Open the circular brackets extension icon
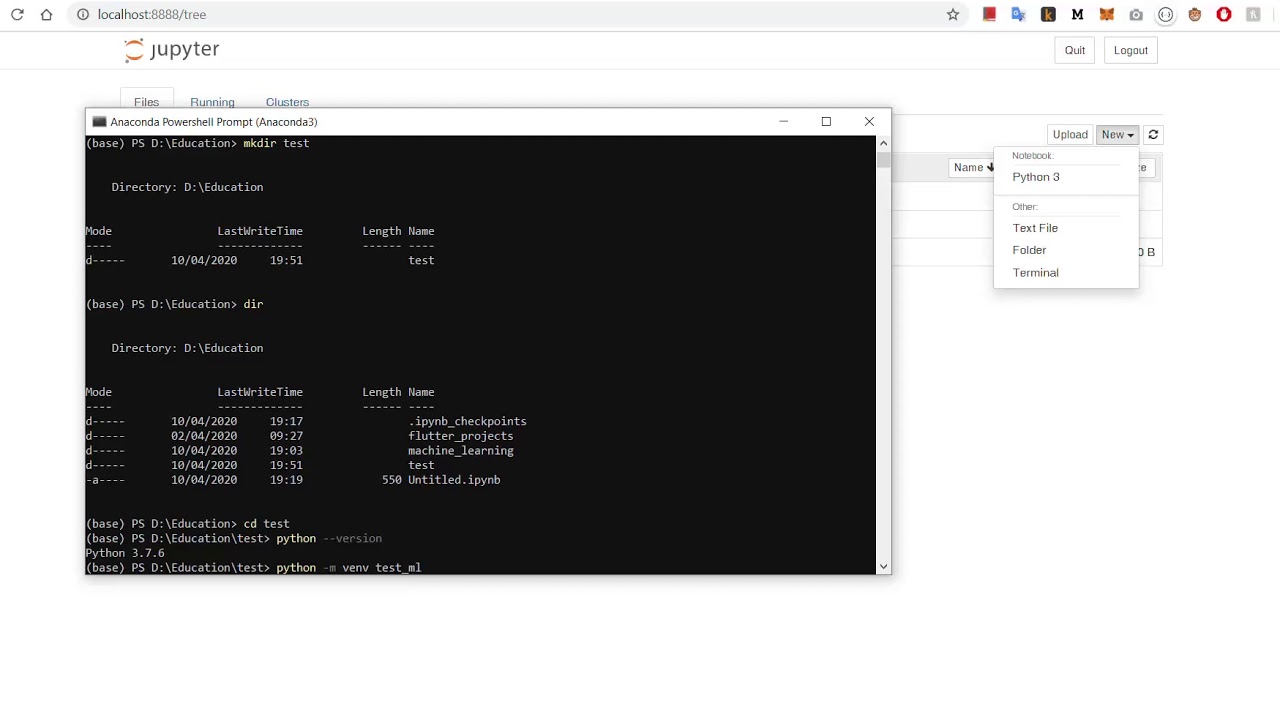 click(x=1165, y=15)
